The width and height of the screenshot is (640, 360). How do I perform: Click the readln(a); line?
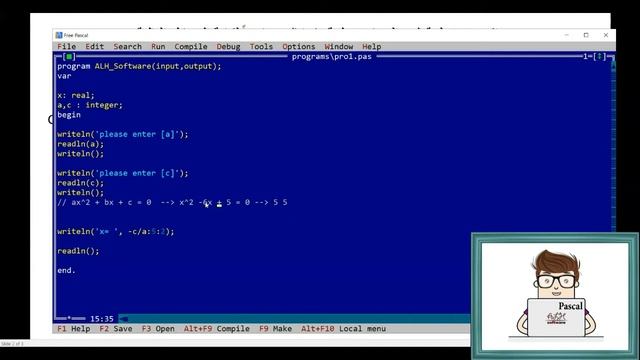click(x=80, y=144)
